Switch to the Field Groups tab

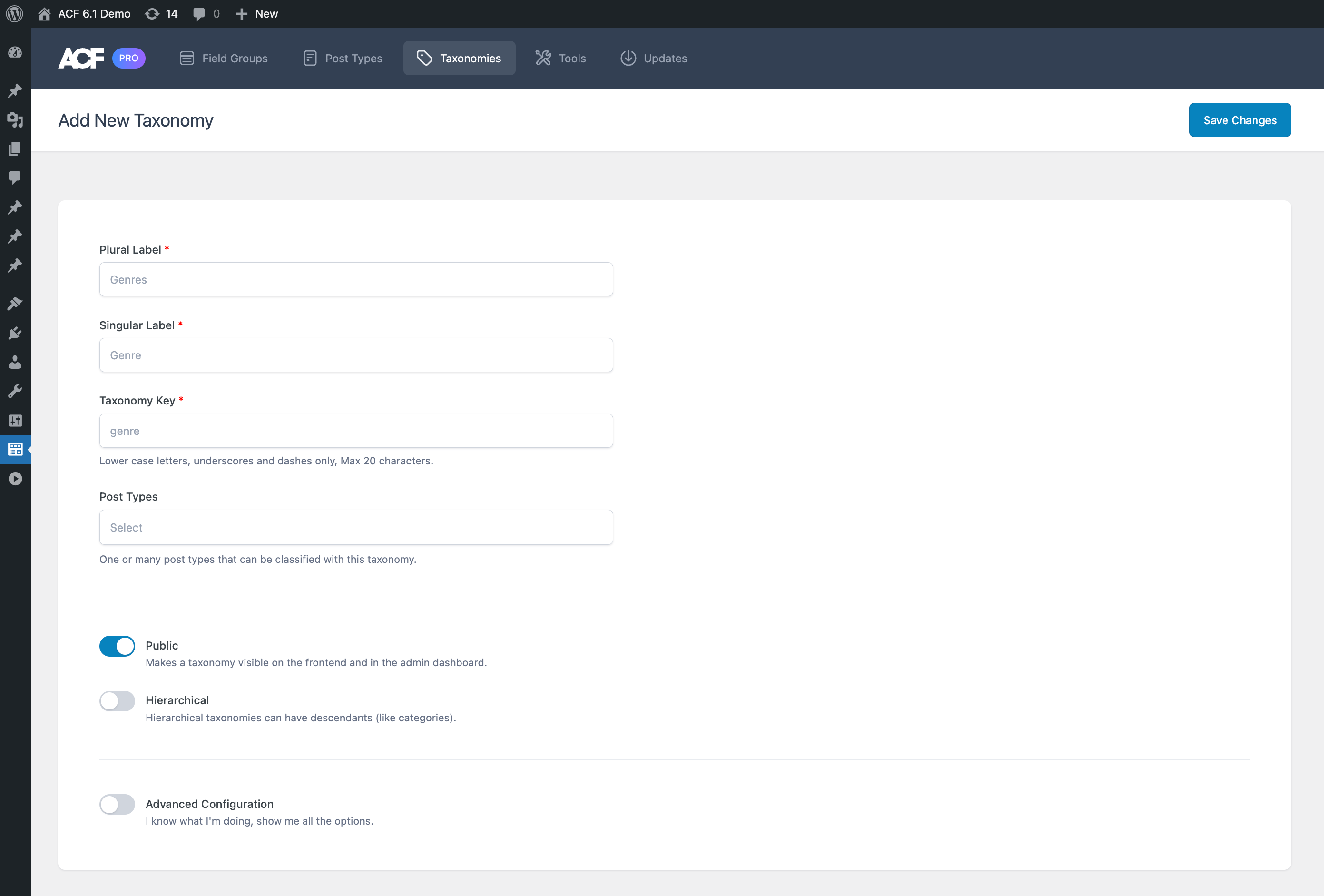coord(223,58)
